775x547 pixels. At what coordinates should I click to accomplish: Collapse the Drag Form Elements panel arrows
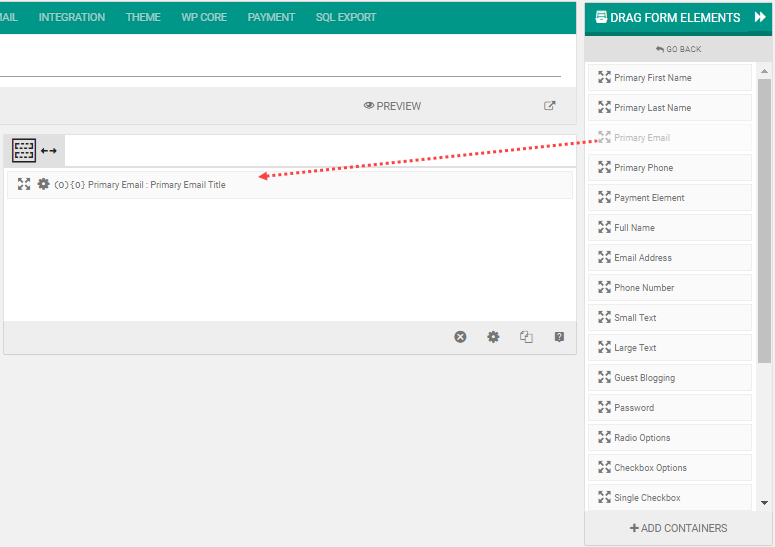click(760, 17)
